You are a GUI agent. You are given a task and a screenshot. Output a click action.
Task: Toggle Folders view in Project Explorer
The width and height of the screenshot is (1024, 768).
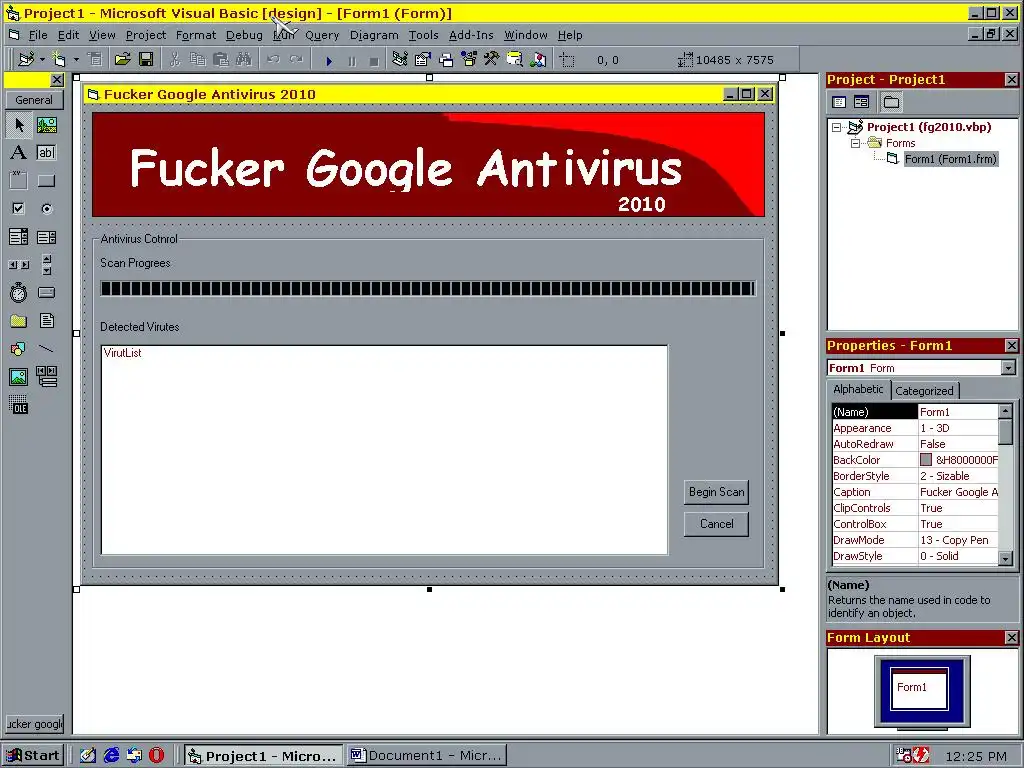tap(891, 102)
